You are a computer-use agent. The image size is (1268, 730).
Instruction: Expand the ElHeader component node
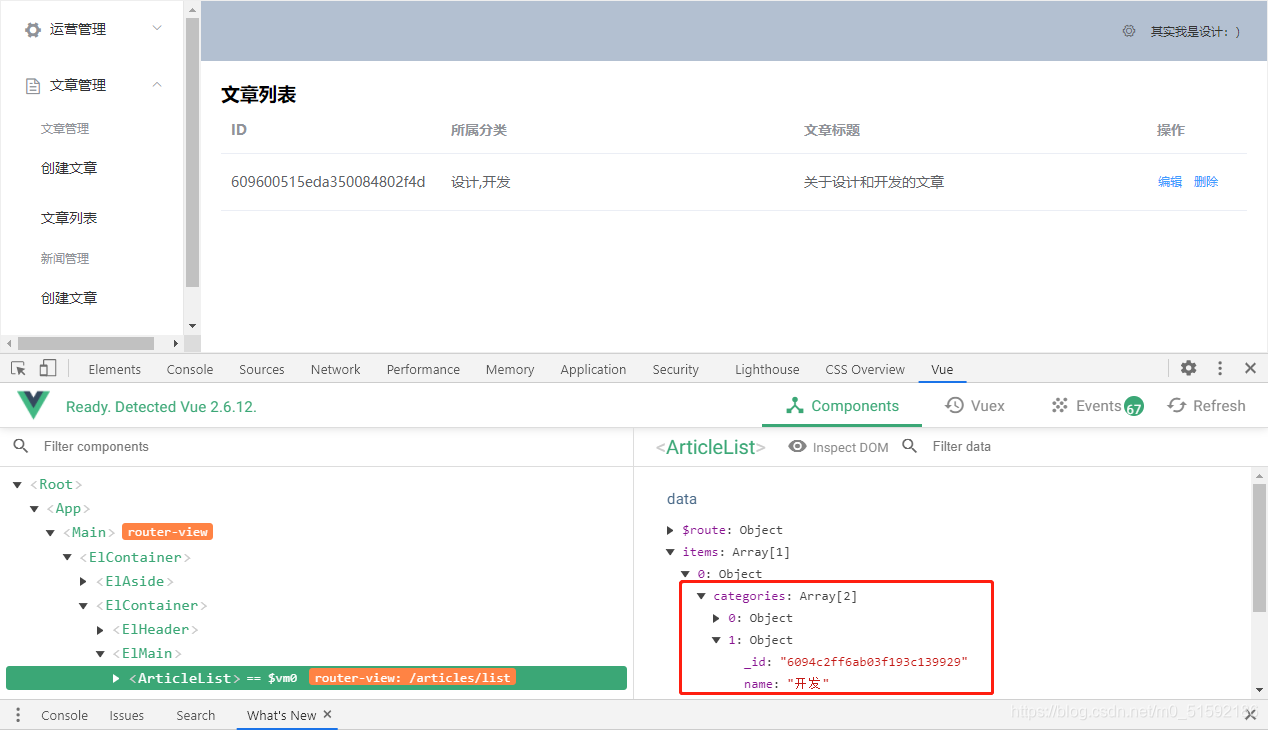pos(100,629)
